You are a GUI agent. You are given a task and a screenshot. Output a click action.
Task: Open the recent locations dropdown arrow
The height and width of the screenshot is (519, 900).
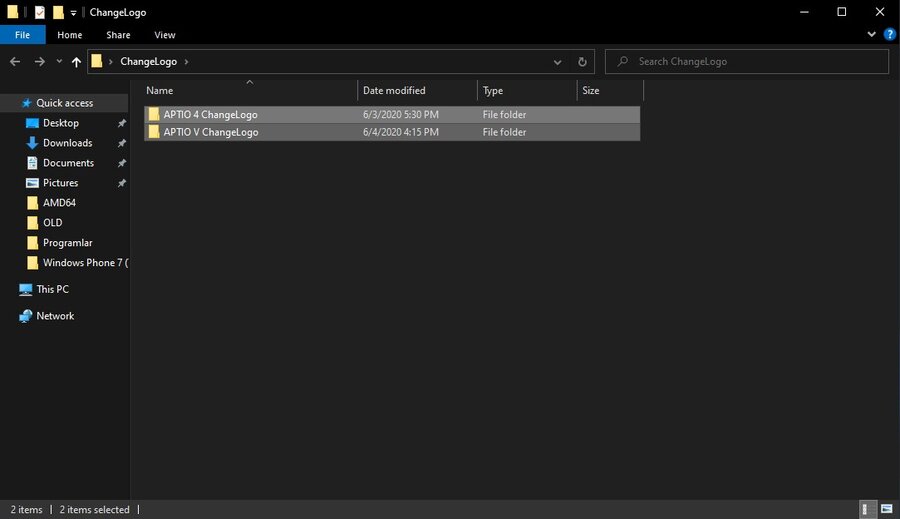[x=59, y=61]
